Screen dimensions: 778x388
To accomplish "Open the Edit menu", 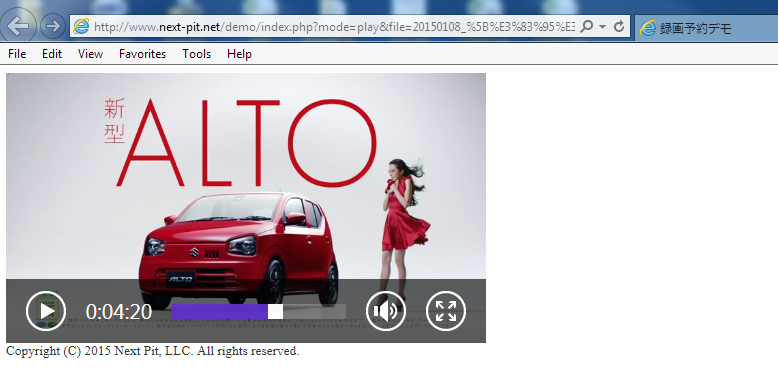I will point(52,54).
